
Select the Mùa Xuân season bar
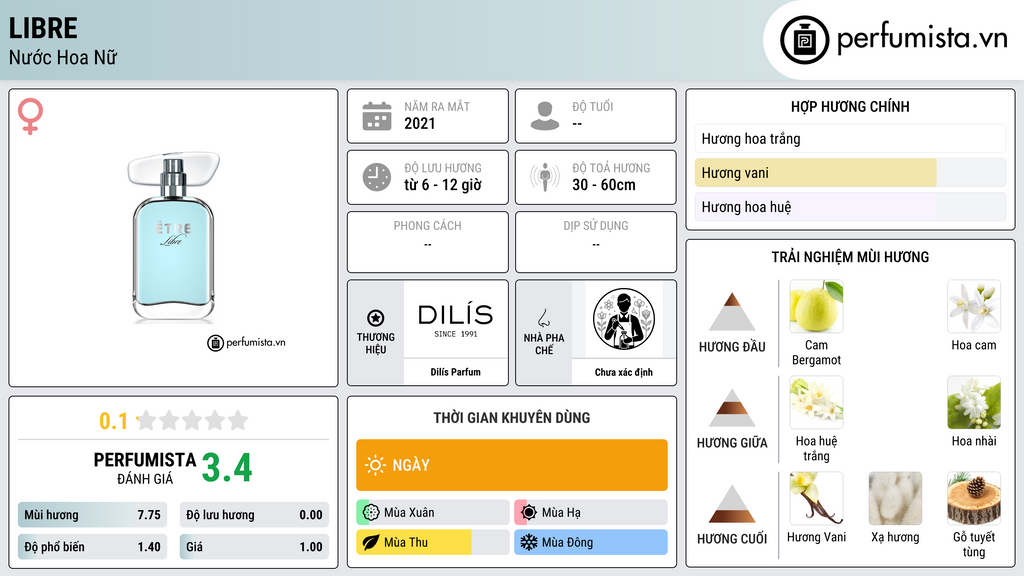(433, 513)
